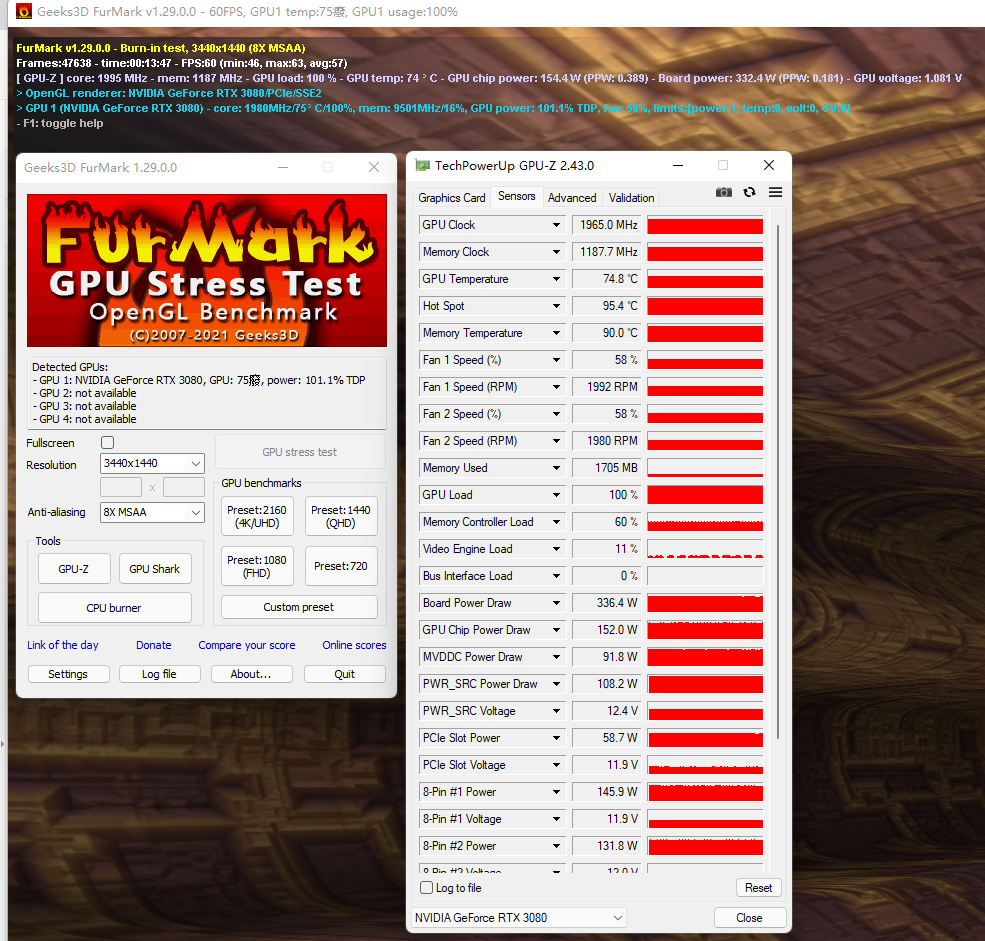
Task: Open the PCIe Slot Power dropdown arrow
Action: click(556, 738)
